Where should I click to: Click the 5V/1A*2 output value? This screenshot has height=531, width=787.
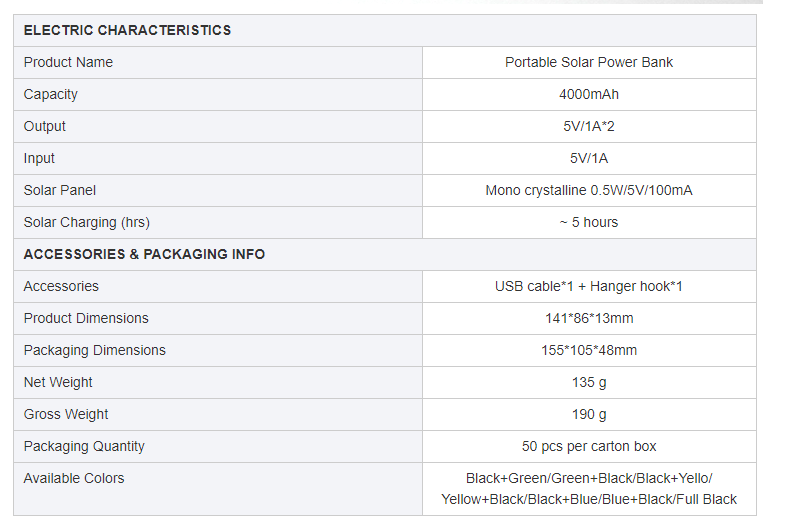click(589, 126)
